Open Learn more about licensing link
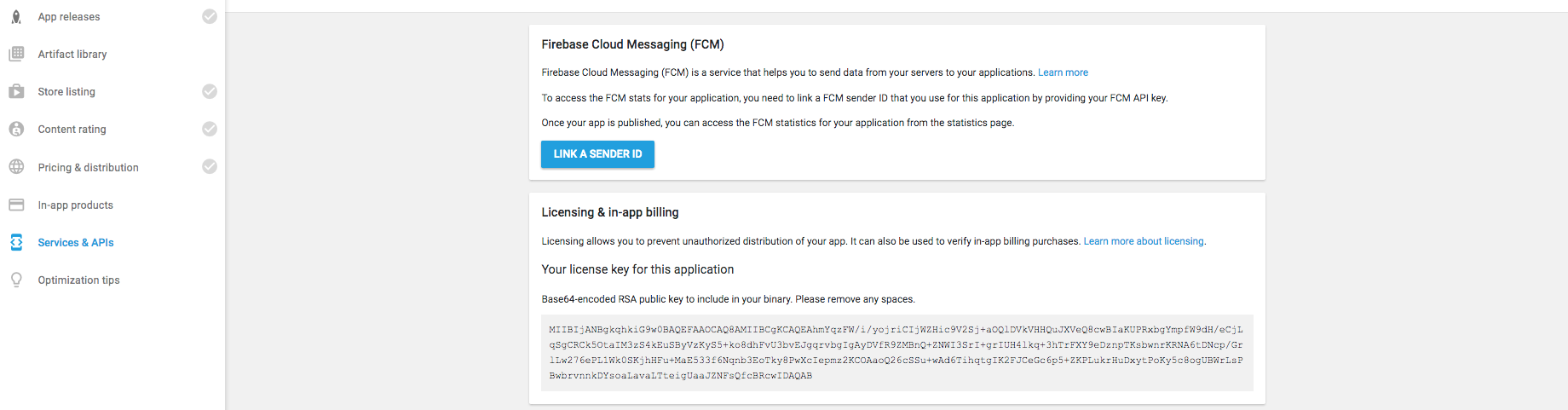Image resolution: width=1568 pixels, height=410 pixels. point(1143,241)
